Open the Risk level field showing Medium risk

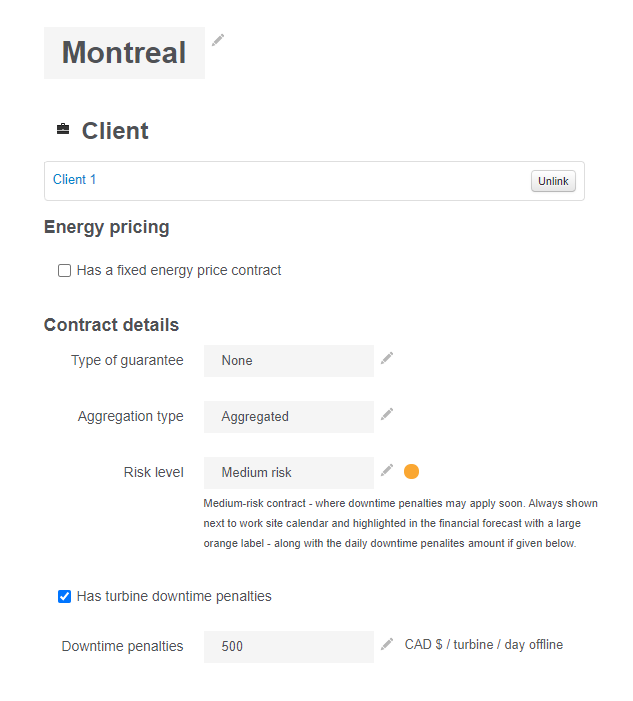pos(288,473)
